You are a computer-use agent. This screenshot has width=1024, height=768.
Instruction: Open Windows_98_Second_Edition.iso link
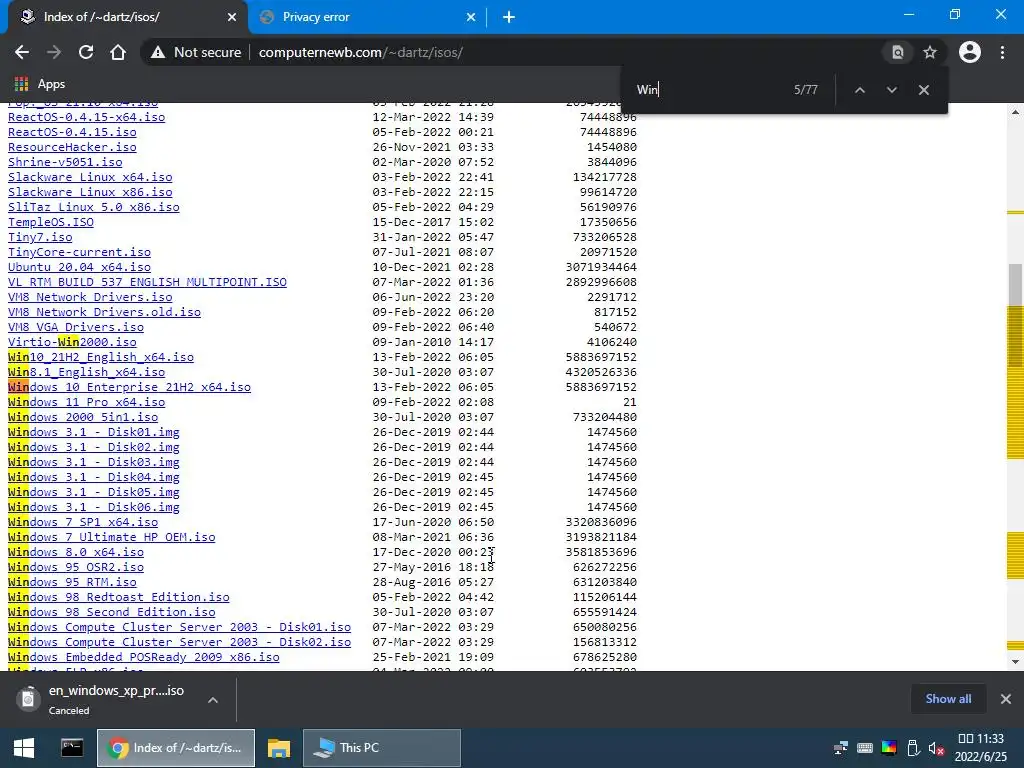point(112,613)
